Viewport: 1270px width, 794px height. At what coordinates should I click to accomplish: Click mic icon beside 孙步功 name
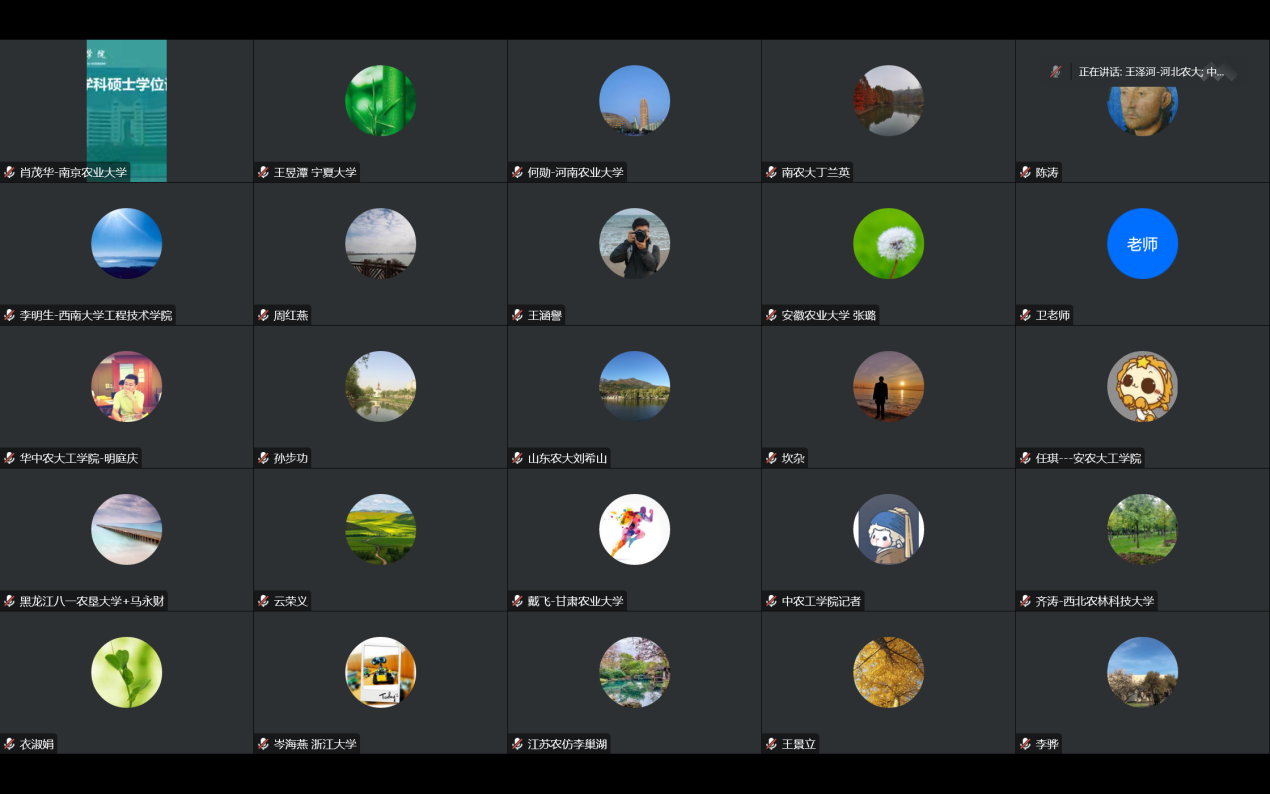(x=263, y=458)
